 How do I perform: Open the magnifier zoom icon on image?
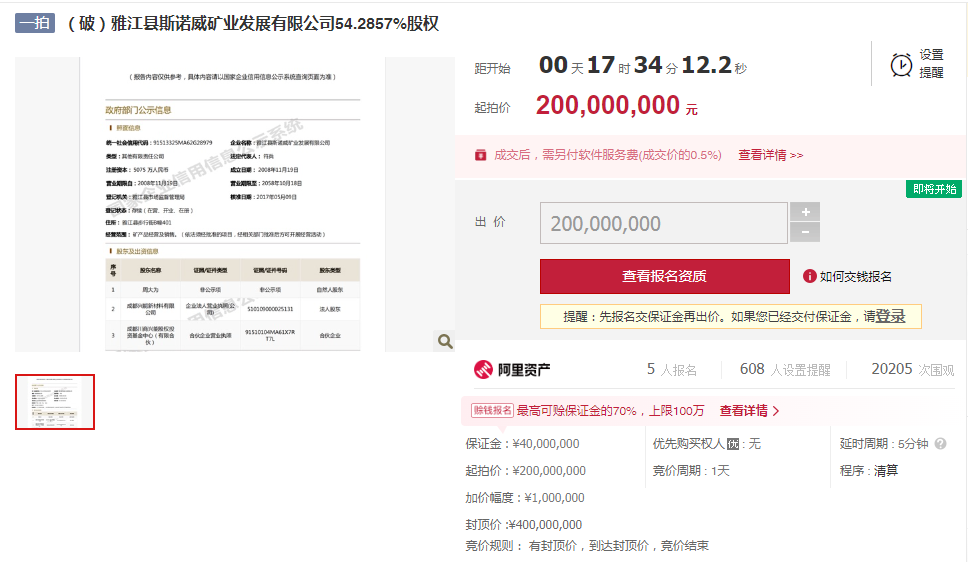[444, 341]
